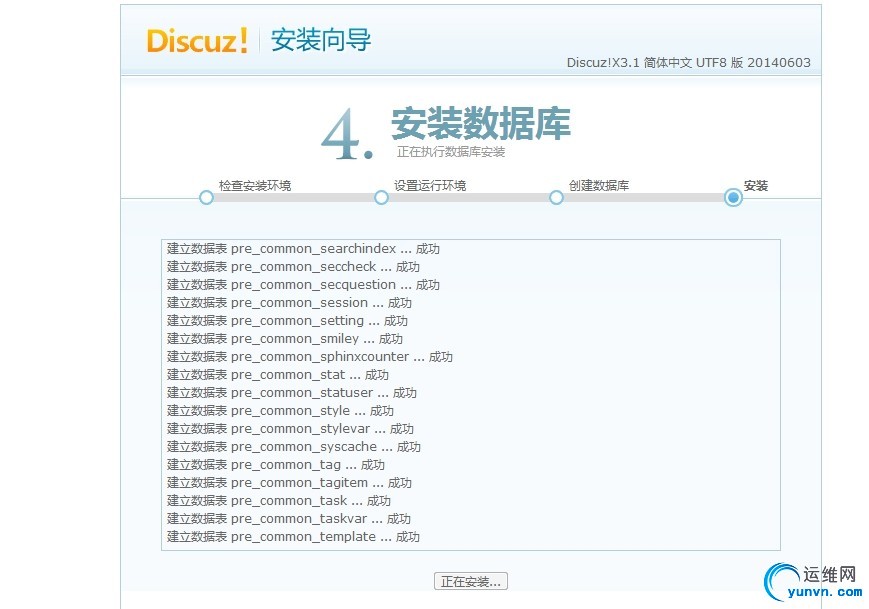Select the pre_common_syscache log line
The height and width of the screenshot is (609, 869).
pyautogui.click(x=294, y=447)
